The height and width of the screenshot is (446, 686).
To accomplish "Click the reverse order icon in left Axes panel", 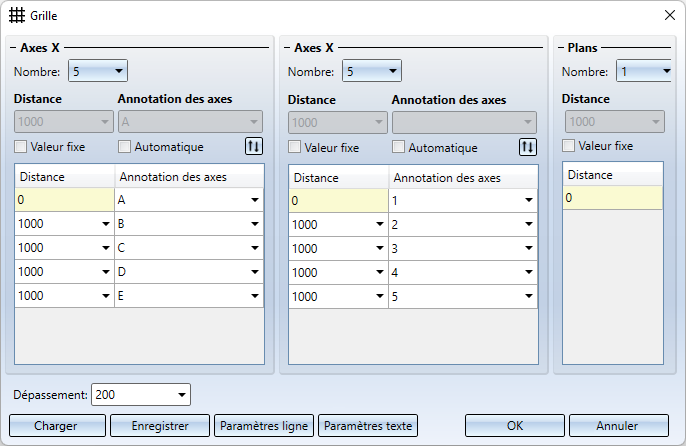I will [x=254, y=147].
